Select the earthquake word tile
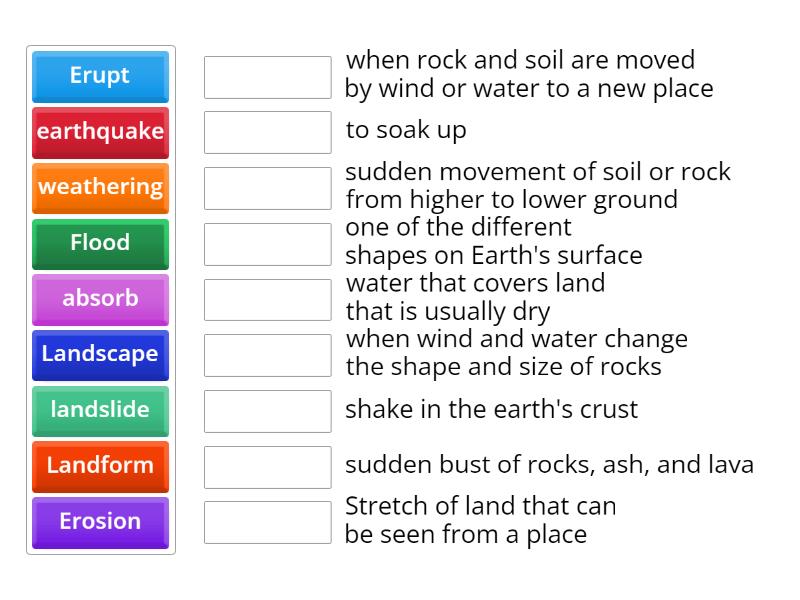Image resolution: width=800 pixels, height=600 pixels. coord(99,132)
